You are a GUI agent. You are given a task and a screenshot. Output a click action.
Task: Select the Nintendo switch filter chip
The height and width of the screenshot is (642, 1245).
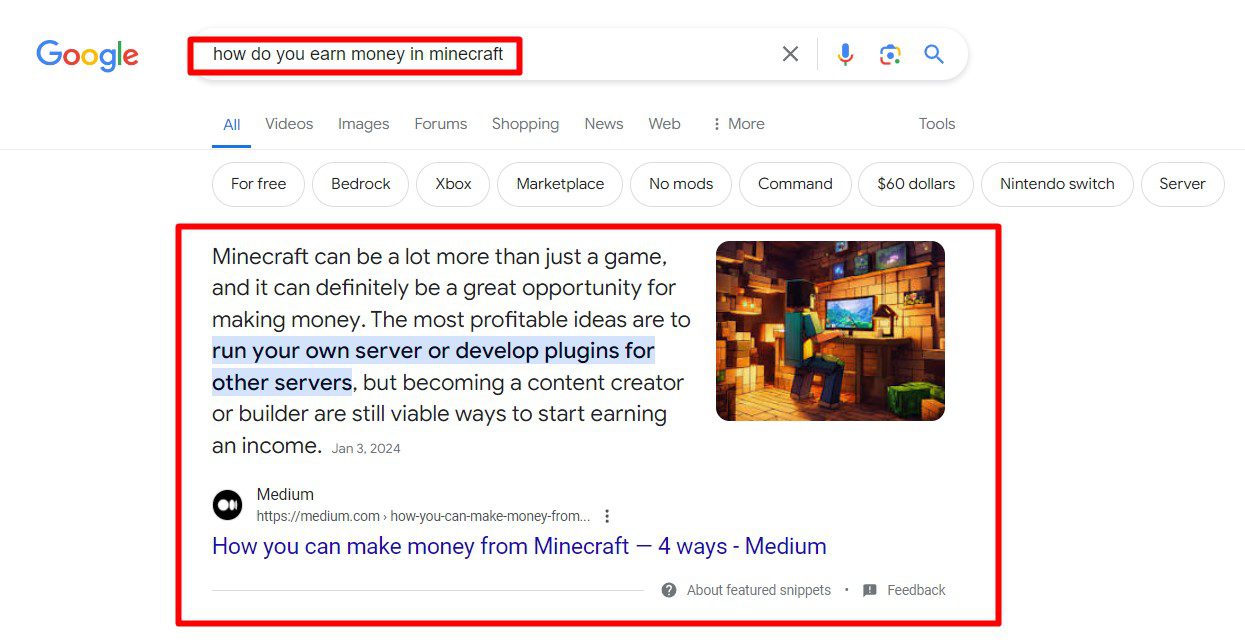coord(1057,184)
